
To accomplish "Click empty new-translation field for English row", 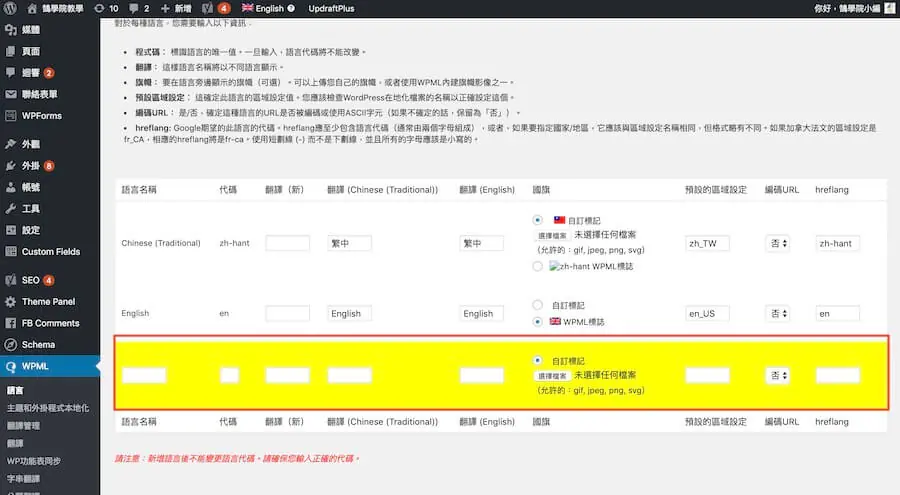I will coord(288,314).
